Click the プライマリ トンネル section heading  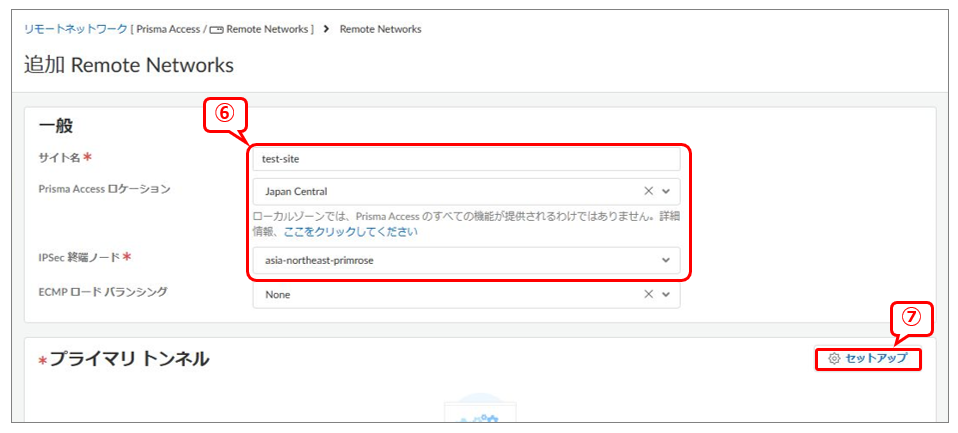point(129,359)
